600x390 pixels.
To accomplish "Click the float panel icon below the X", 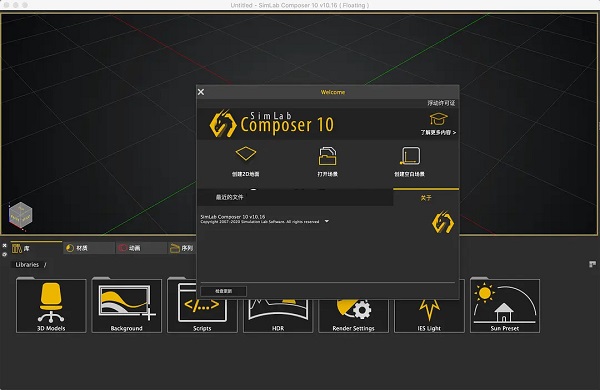I will pyautogui.click(x=5, y=254).
